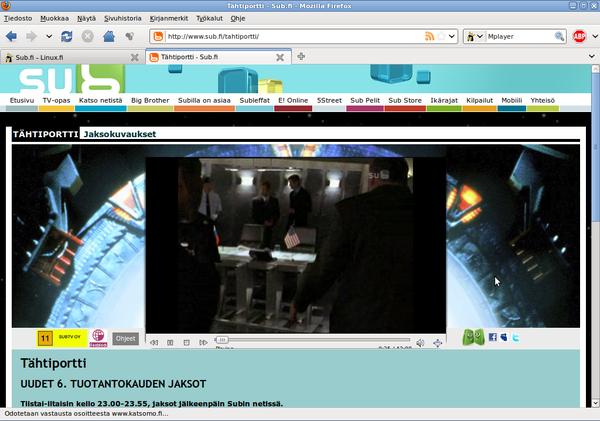Image resolution: width=600 pixels, height=421 pixels.
Task: Click the home icon in the toolbar
Action: (x=109, y=36)
